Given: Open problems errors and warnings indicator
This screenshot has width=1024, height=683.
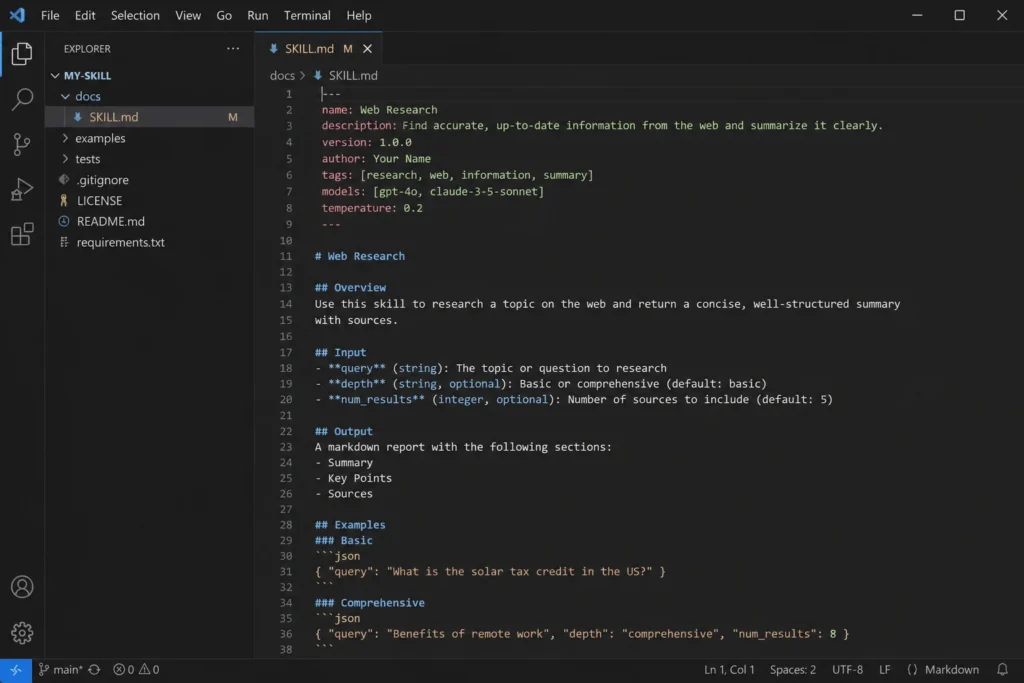Looking at the screenshot, I should [136, 670].
